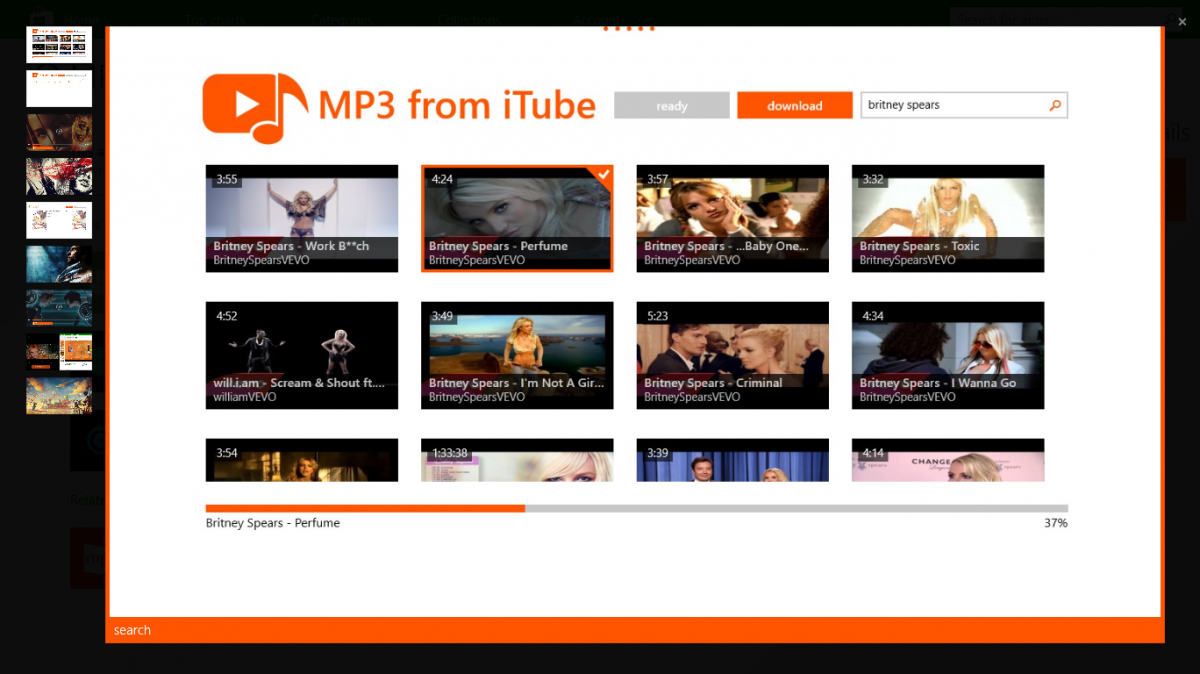Open the white strip screenshot with two figures
Viewport: 1200px width, 674px height.
point(59,220)
